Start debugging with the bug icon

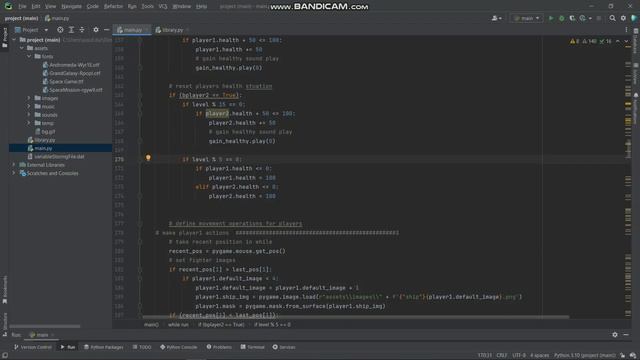click(562, 18)
